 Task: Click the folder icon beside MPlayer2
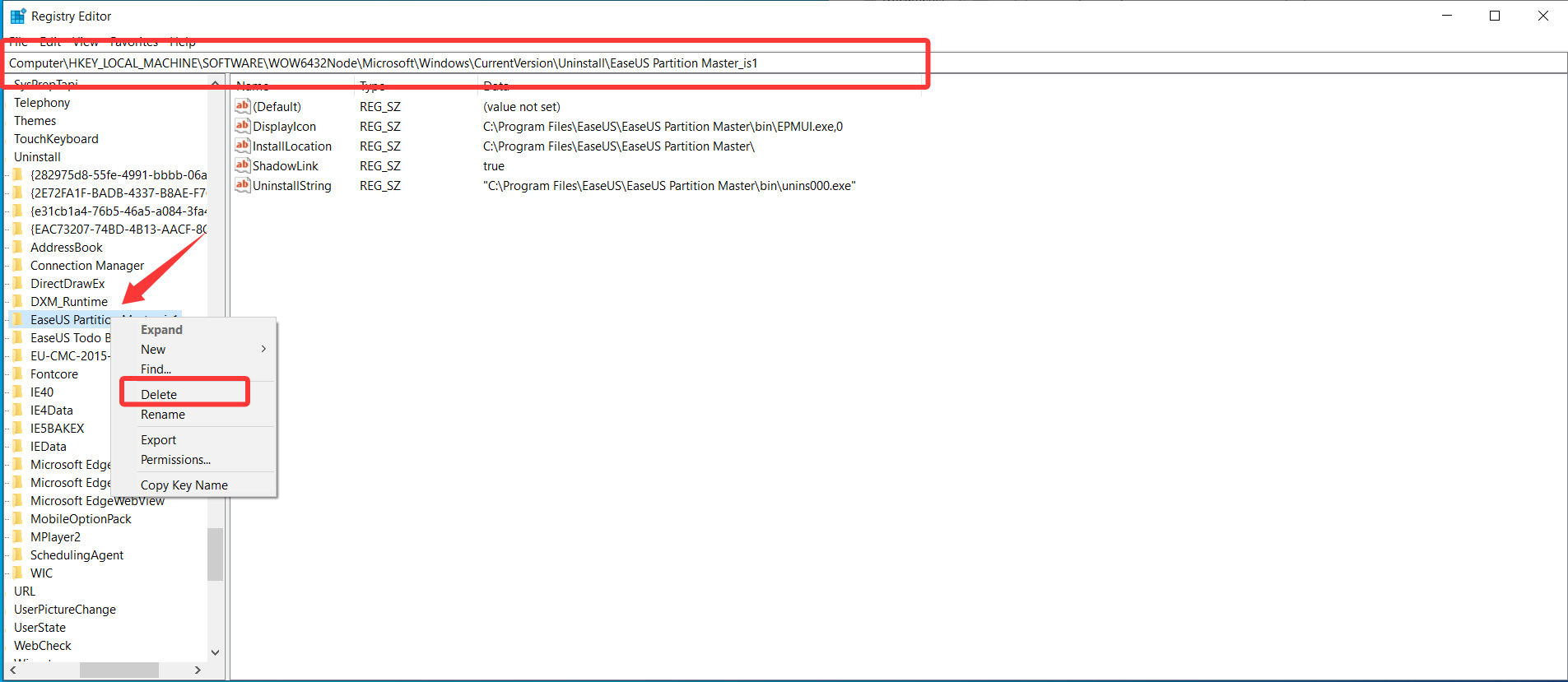click(18, 536)
